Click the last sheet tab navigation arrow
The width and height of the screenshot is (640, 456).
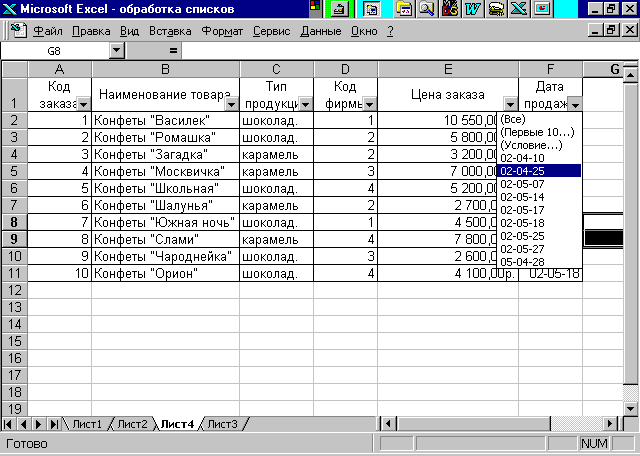[54, 424]
